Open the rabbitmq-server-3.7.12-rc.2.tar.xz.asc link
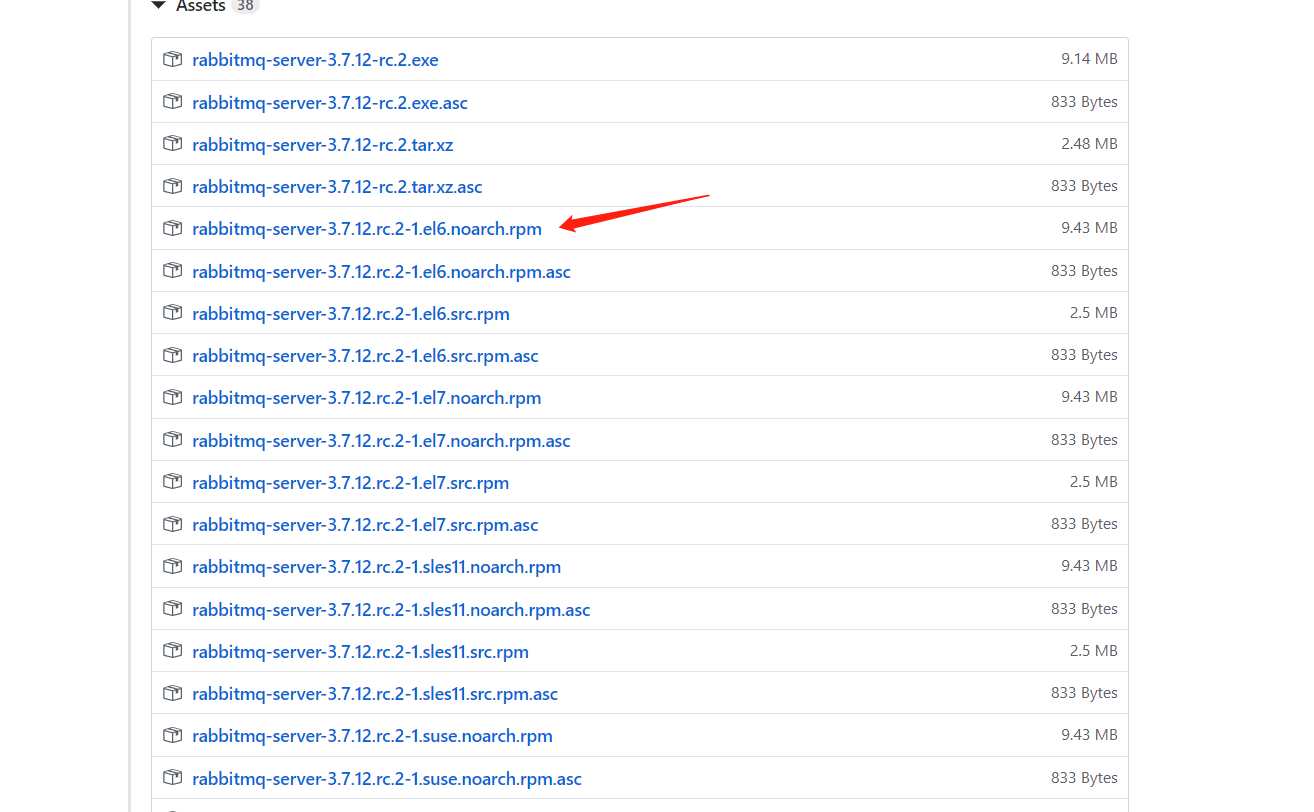 337,187
